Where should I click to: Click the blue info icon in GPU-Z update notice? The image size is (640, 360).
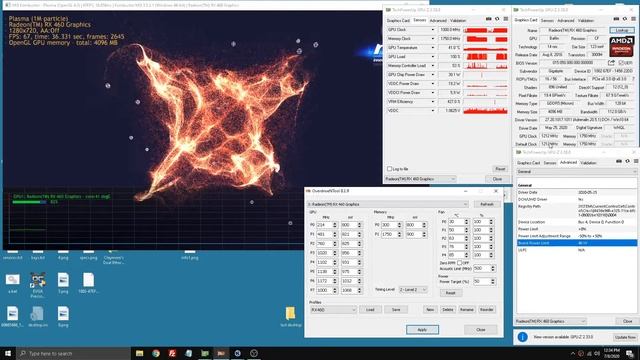[522, 337]
